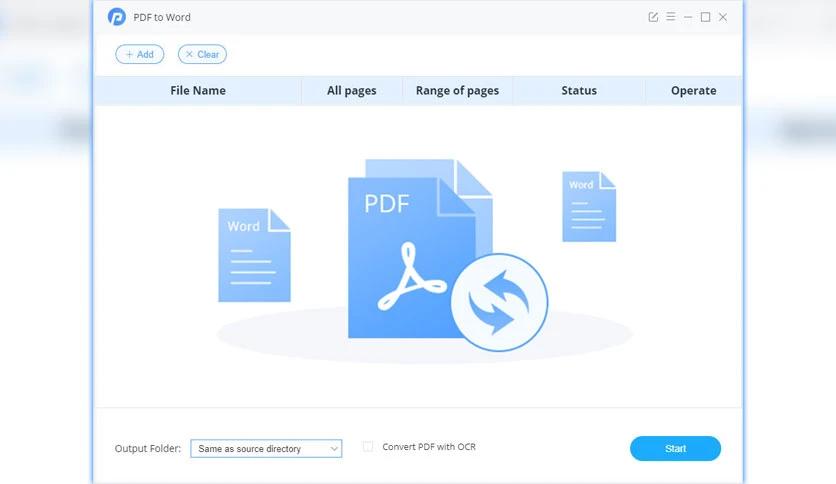The height and width of the screenshot is (484, 836).
Task: Click the Operate column header
Action: click(x=693, y=91)
